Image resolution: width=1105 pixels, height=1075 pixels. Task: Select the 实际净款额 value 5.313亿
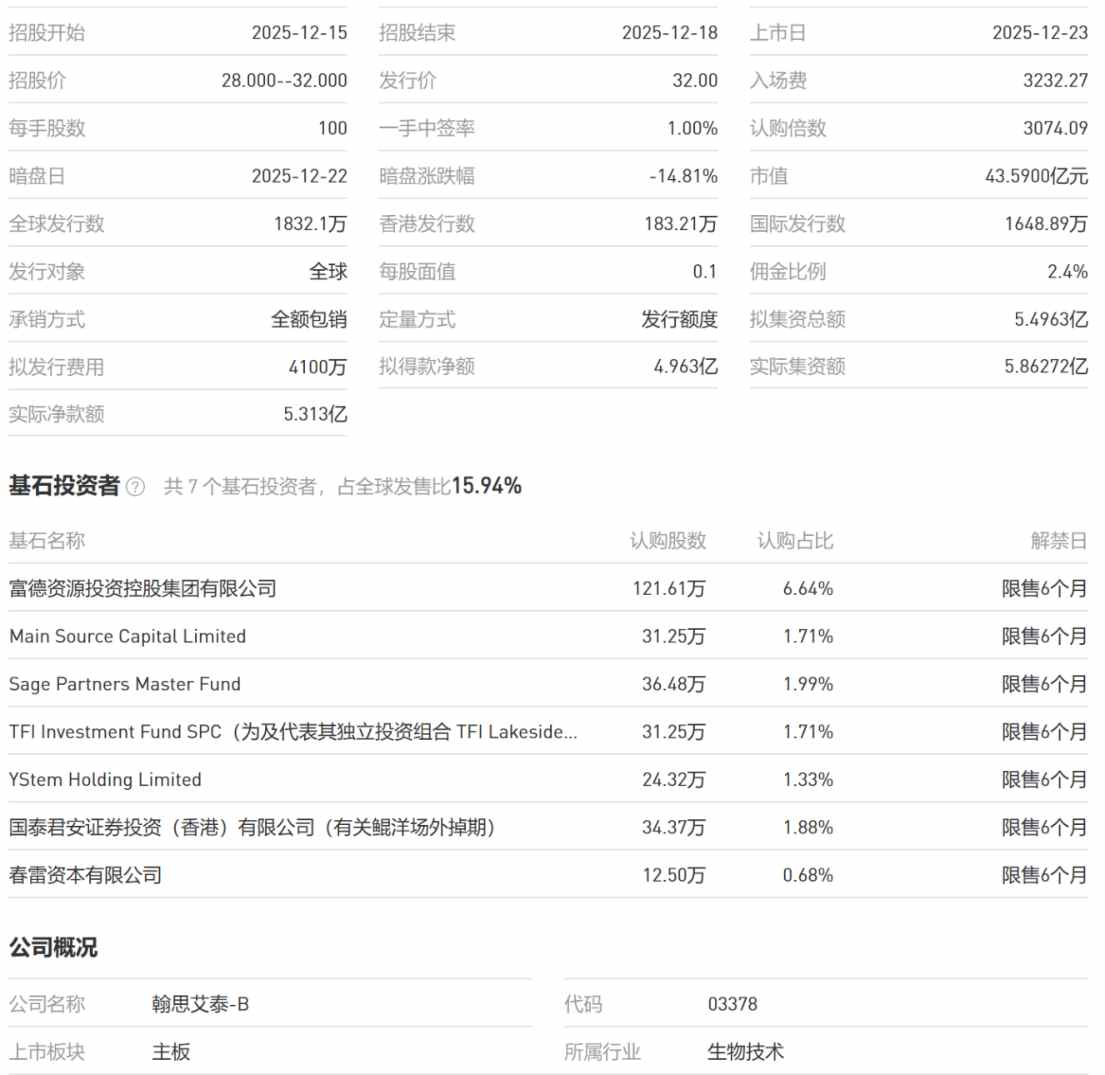[x=316, y=414]
